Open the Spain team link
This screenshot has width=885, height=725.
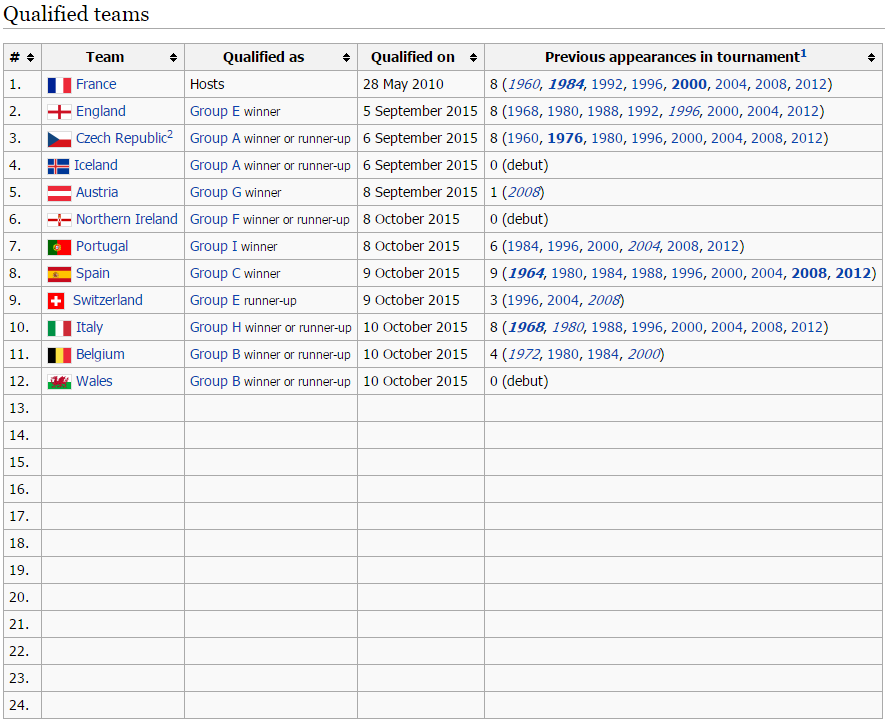pyautogui.click(x=93, y=274)
